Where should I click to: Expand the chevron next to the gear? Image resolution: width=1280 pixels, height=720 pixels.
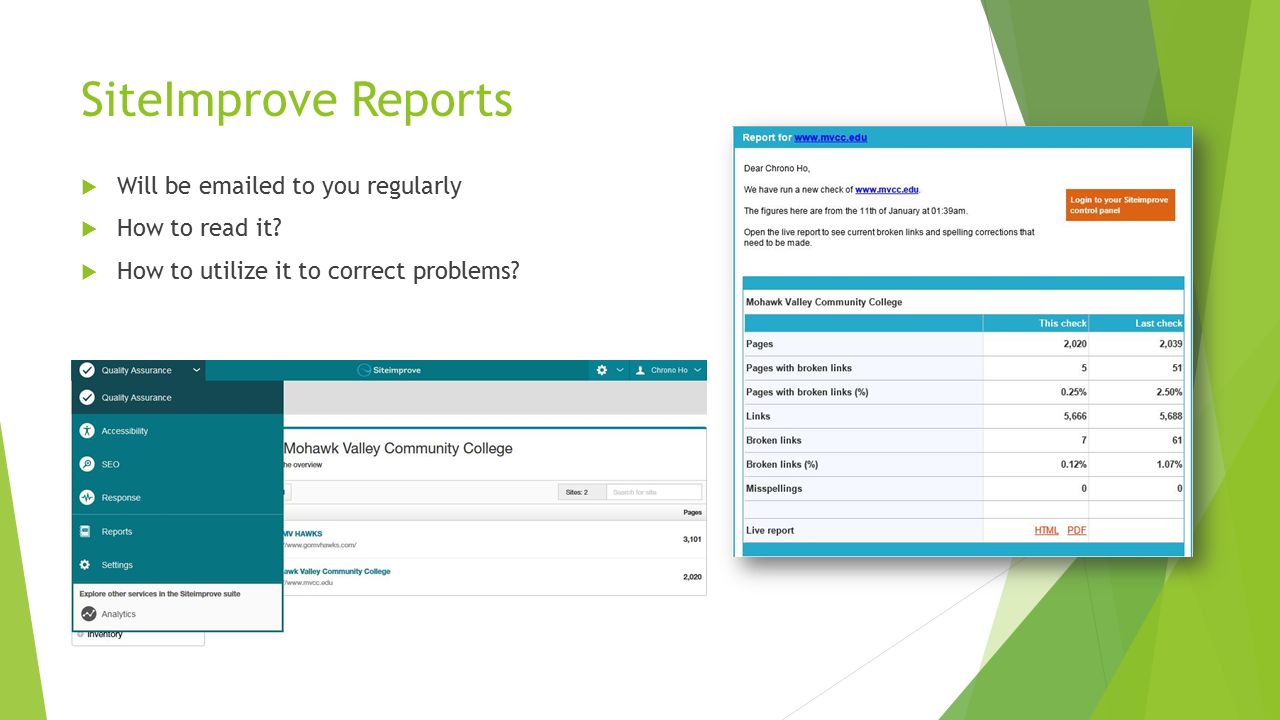tap(620, 370)
